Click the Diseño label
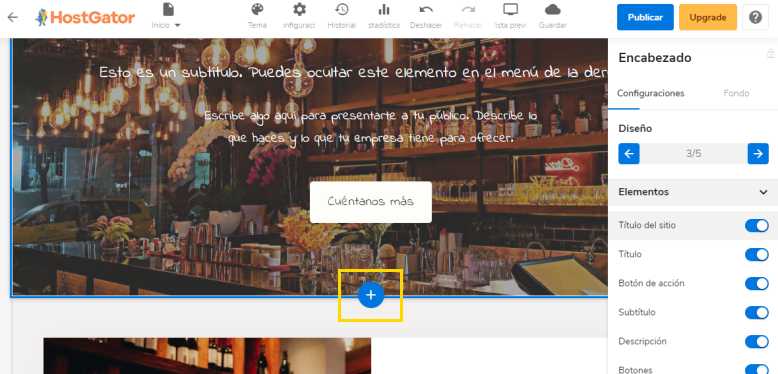 pos(635,128)
